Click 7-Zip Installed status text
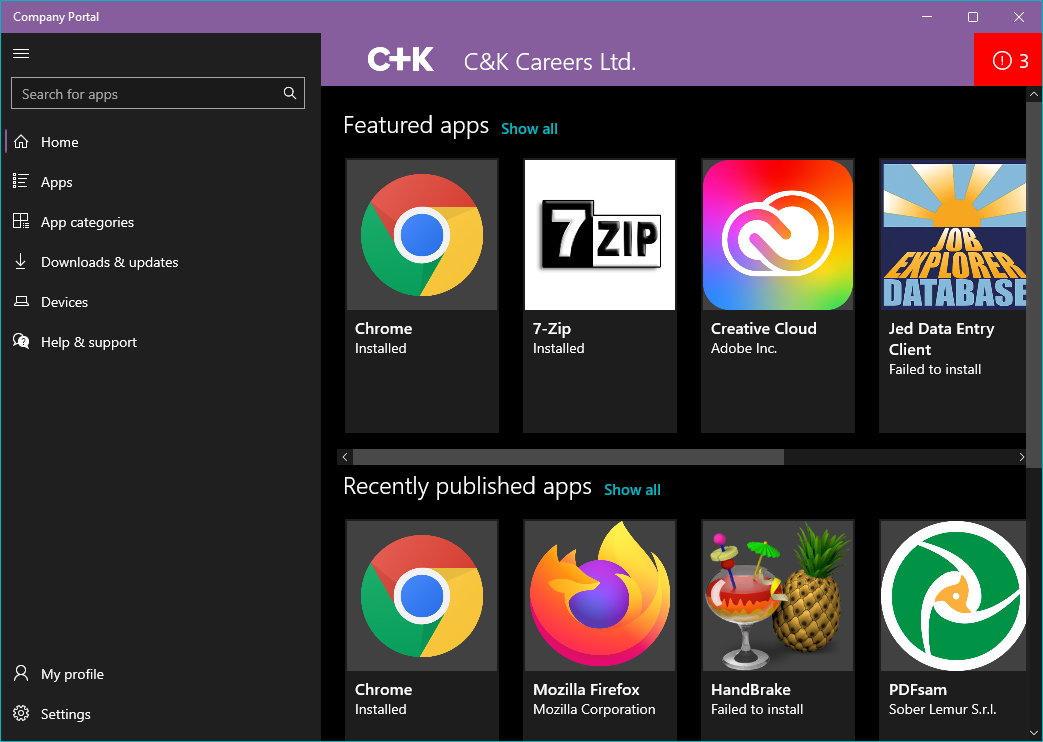Viewport: 1043px width, 742px height. point(559,349)
